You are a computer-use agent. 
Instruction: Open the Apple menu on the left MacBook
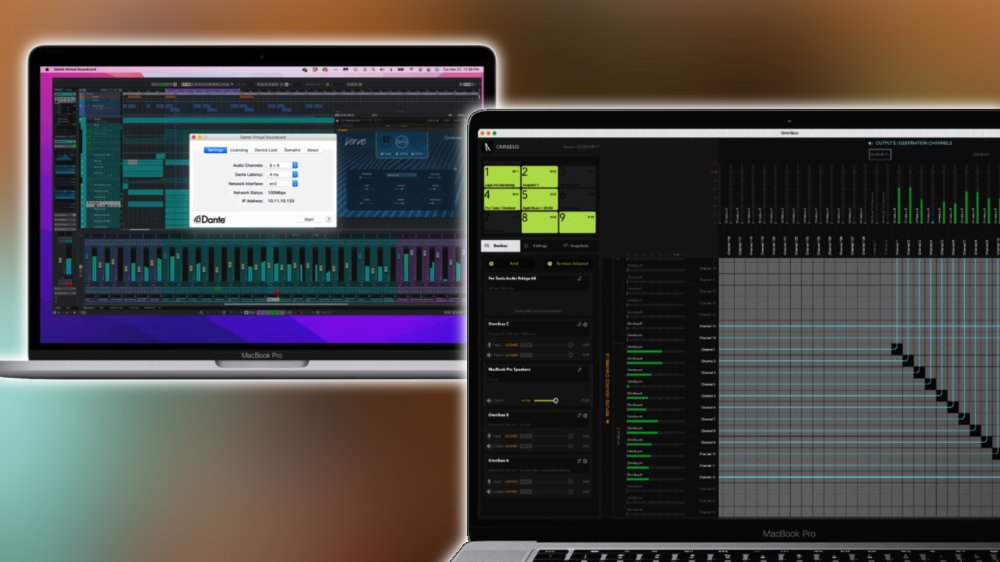[47, 70]
